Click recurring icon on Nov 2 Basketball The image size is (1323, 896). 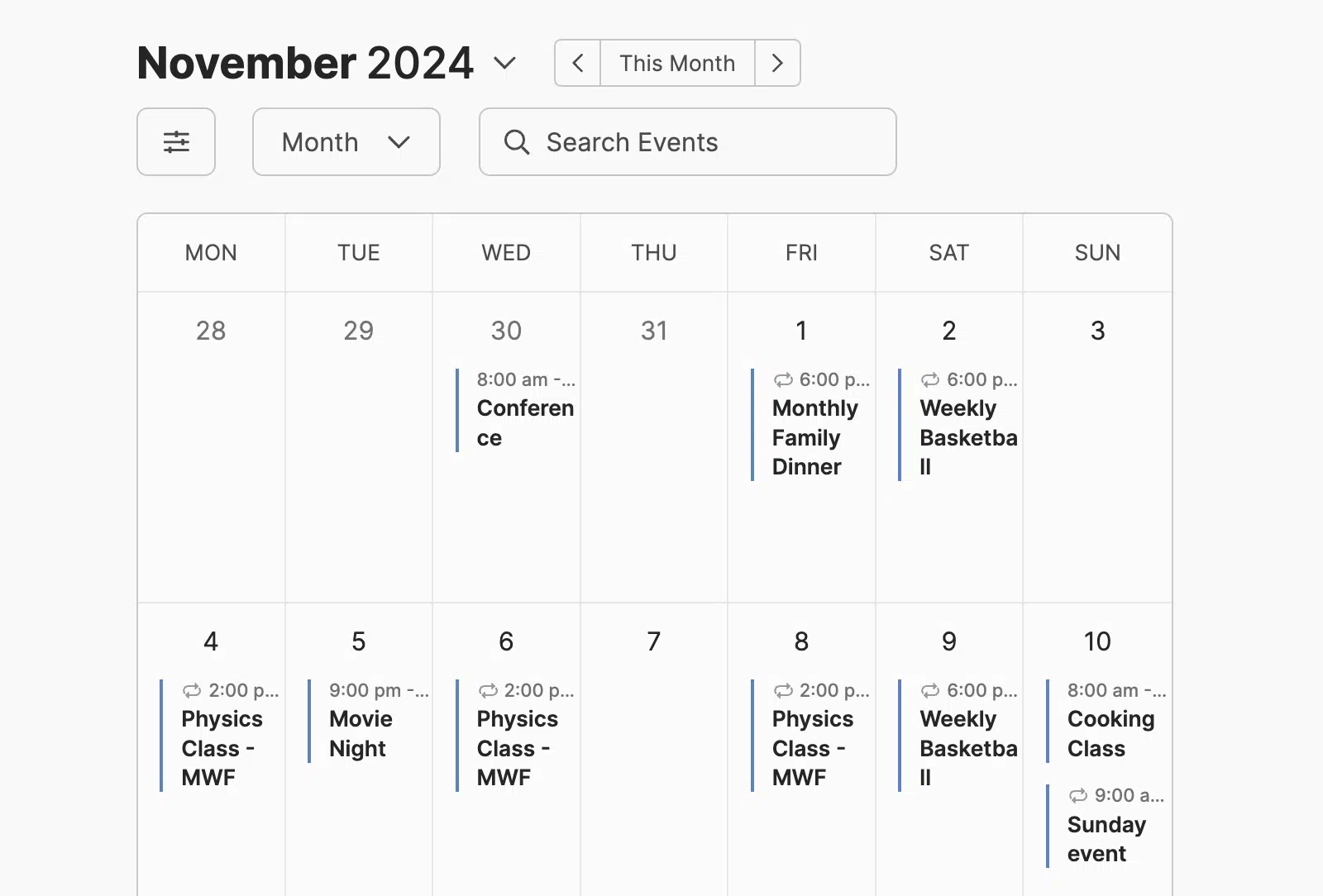[930, 380]
